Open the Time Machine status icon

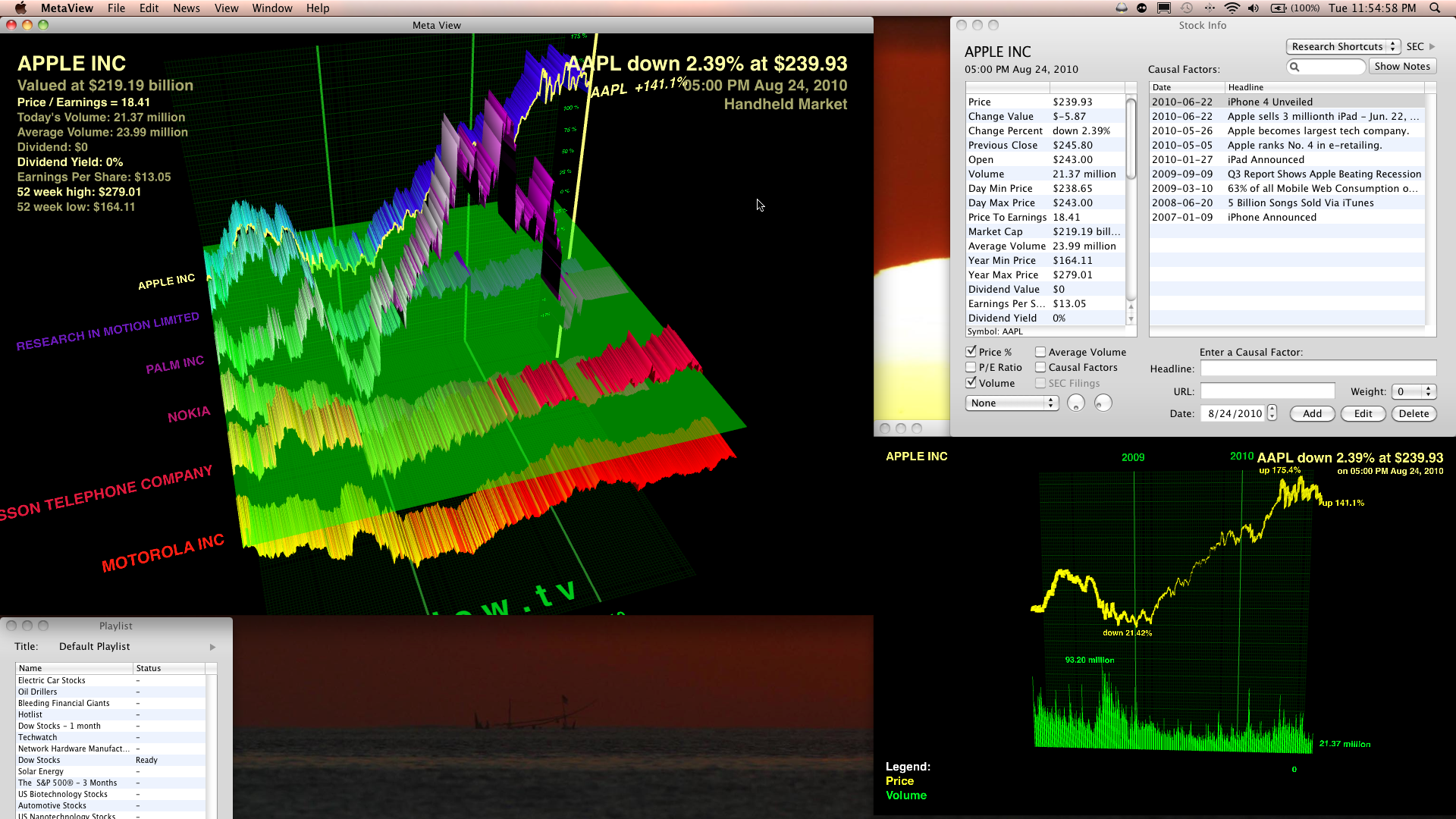(x=1187, y=8)
